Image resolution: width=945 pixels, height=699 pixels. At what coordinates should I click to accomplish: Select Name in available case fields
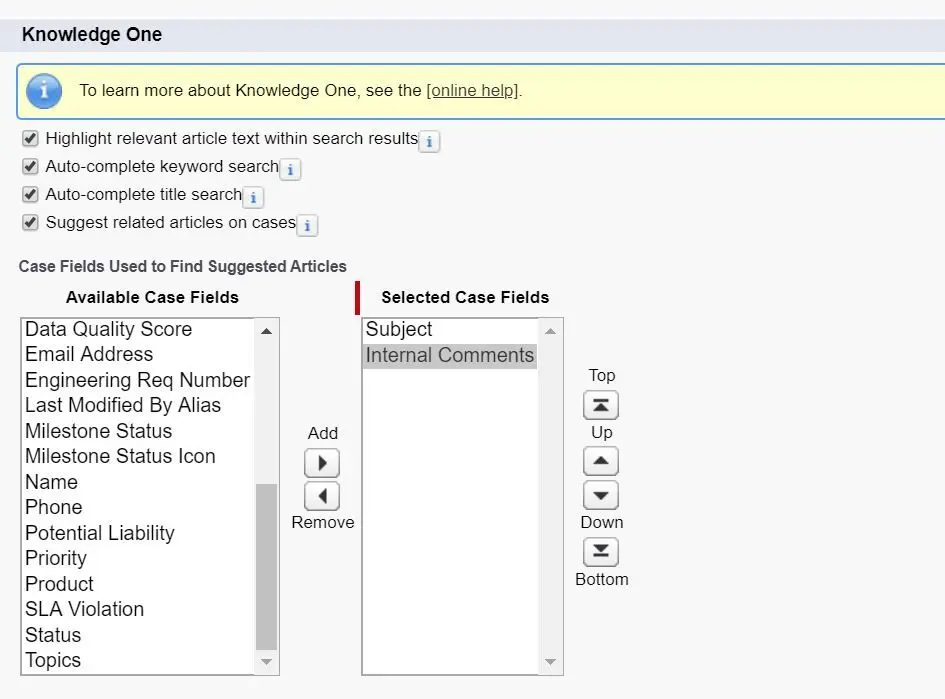(x=138, y=482)
